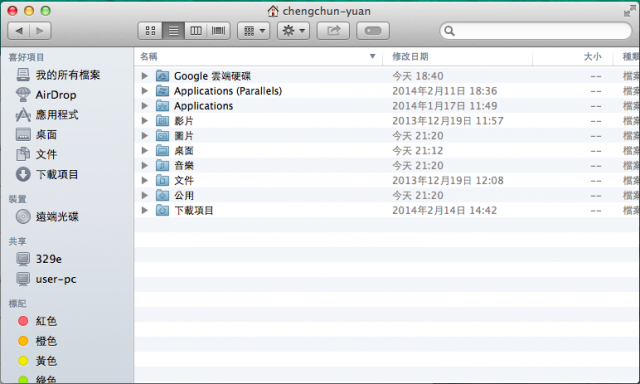Click the Finder search field
This screenshot has width=640, height=384.
point(536,31)
